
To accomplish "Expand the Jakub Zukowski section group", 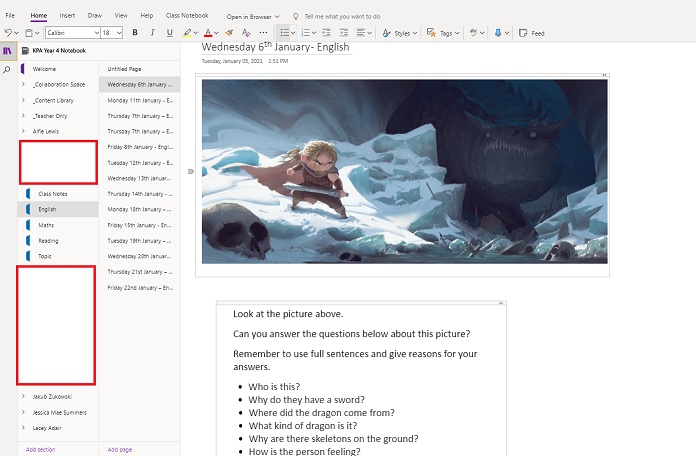I will tap(23, 397).
